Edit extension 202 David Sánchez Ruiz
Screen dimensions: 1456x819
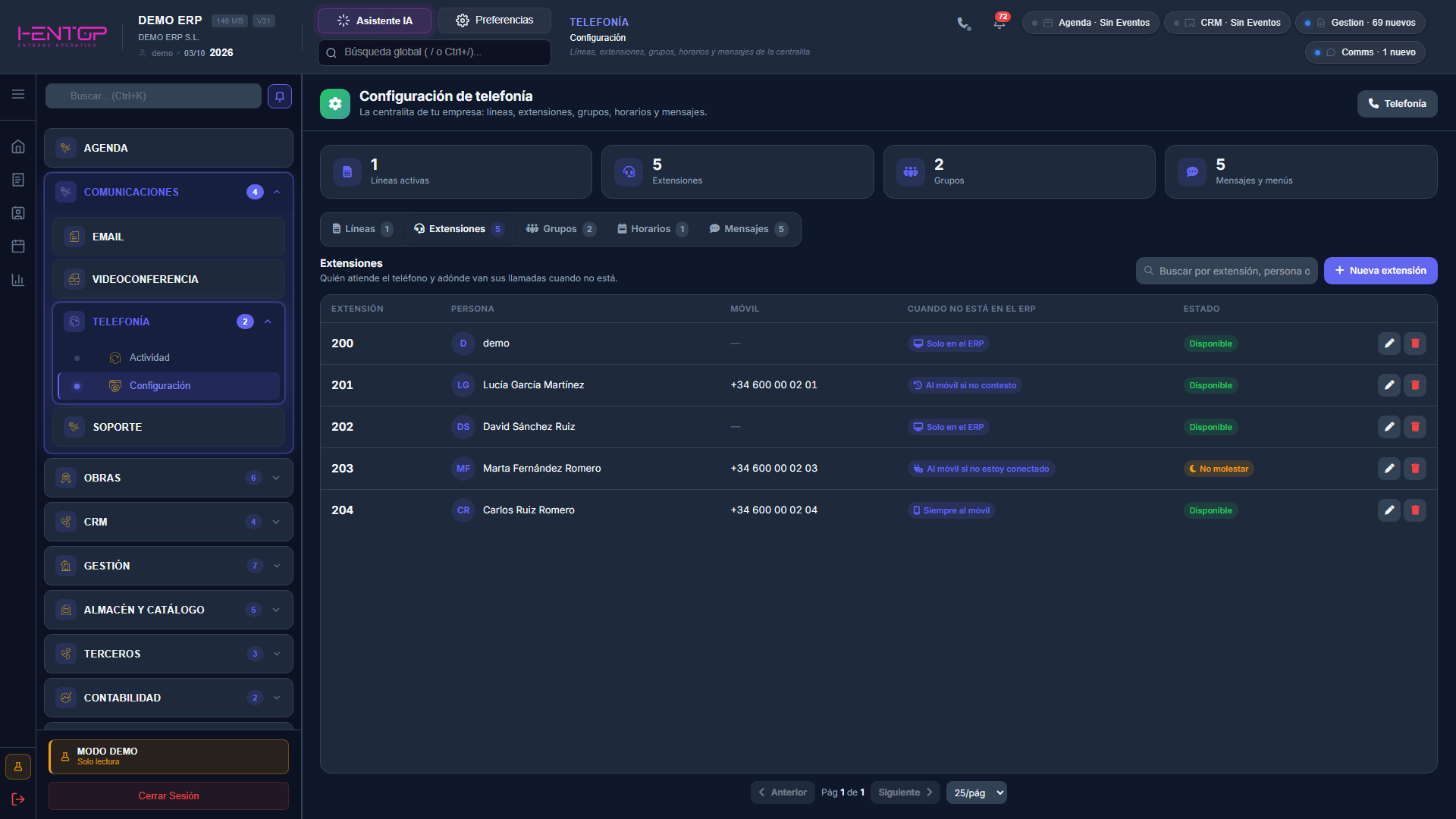coord(1389,427)
